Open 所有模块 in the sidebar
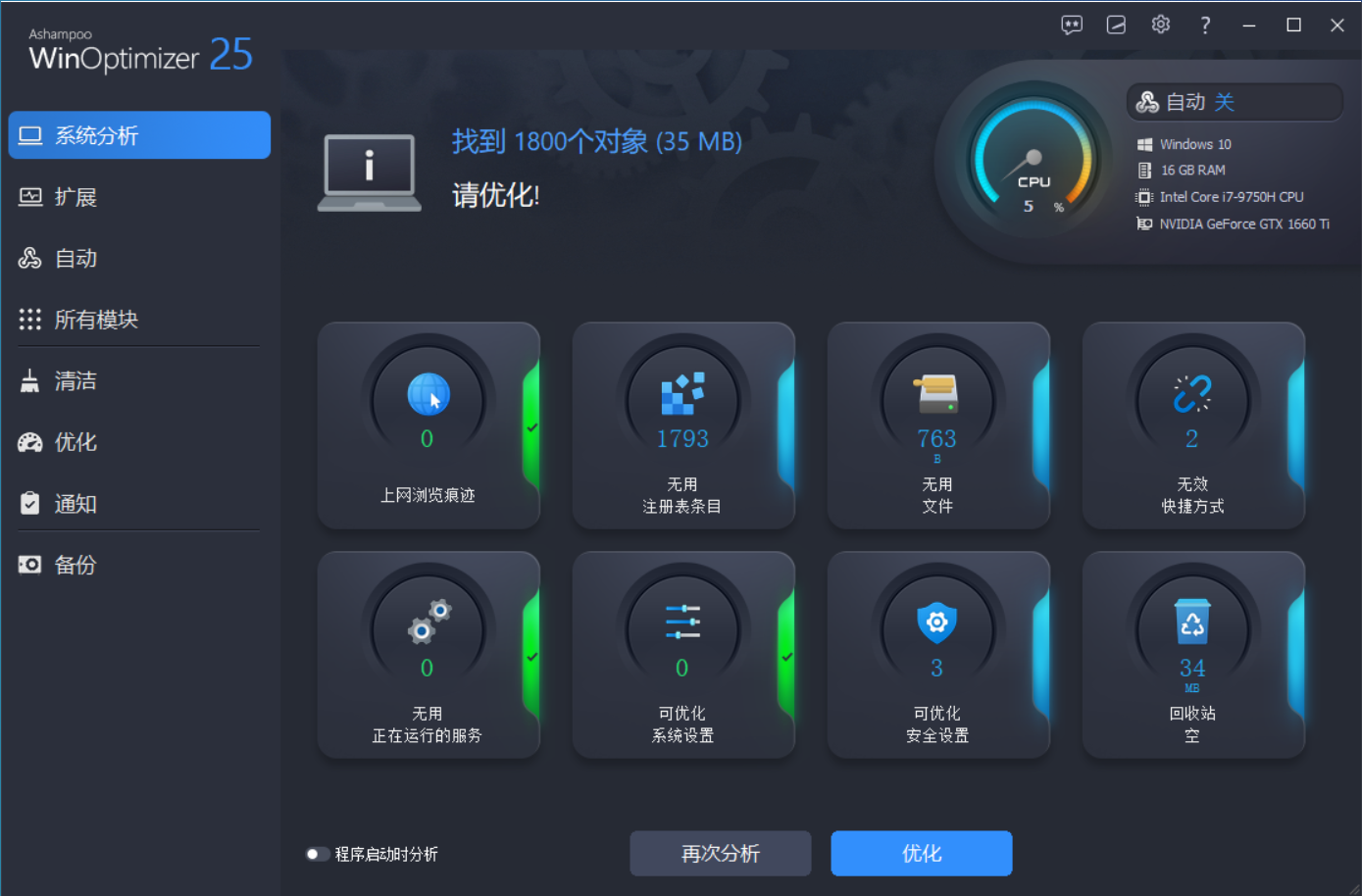 click(x=139, y=320)
